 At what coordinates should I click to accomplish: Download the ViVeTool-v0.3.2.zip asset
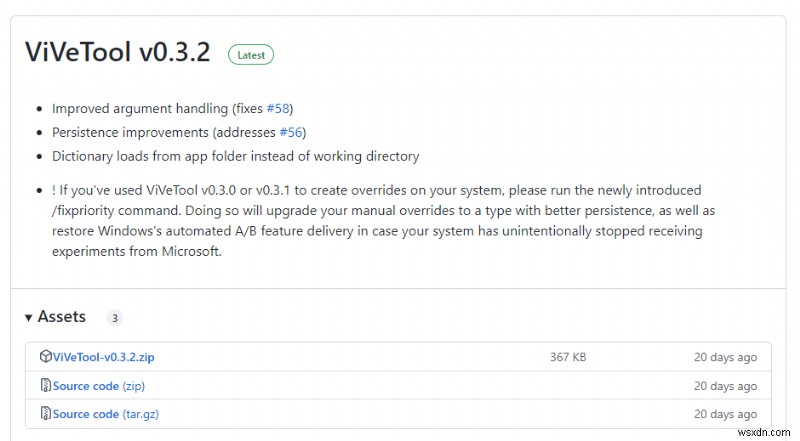[x=103, y=357]
